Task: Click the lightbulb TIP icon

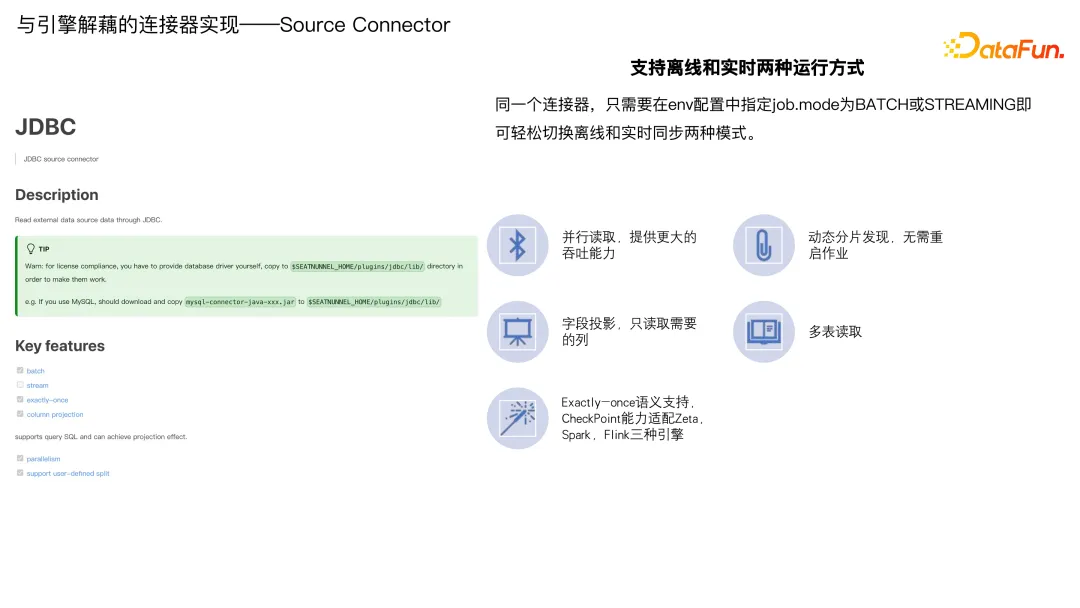Action: pyautogui.click(x=30, y=249)
